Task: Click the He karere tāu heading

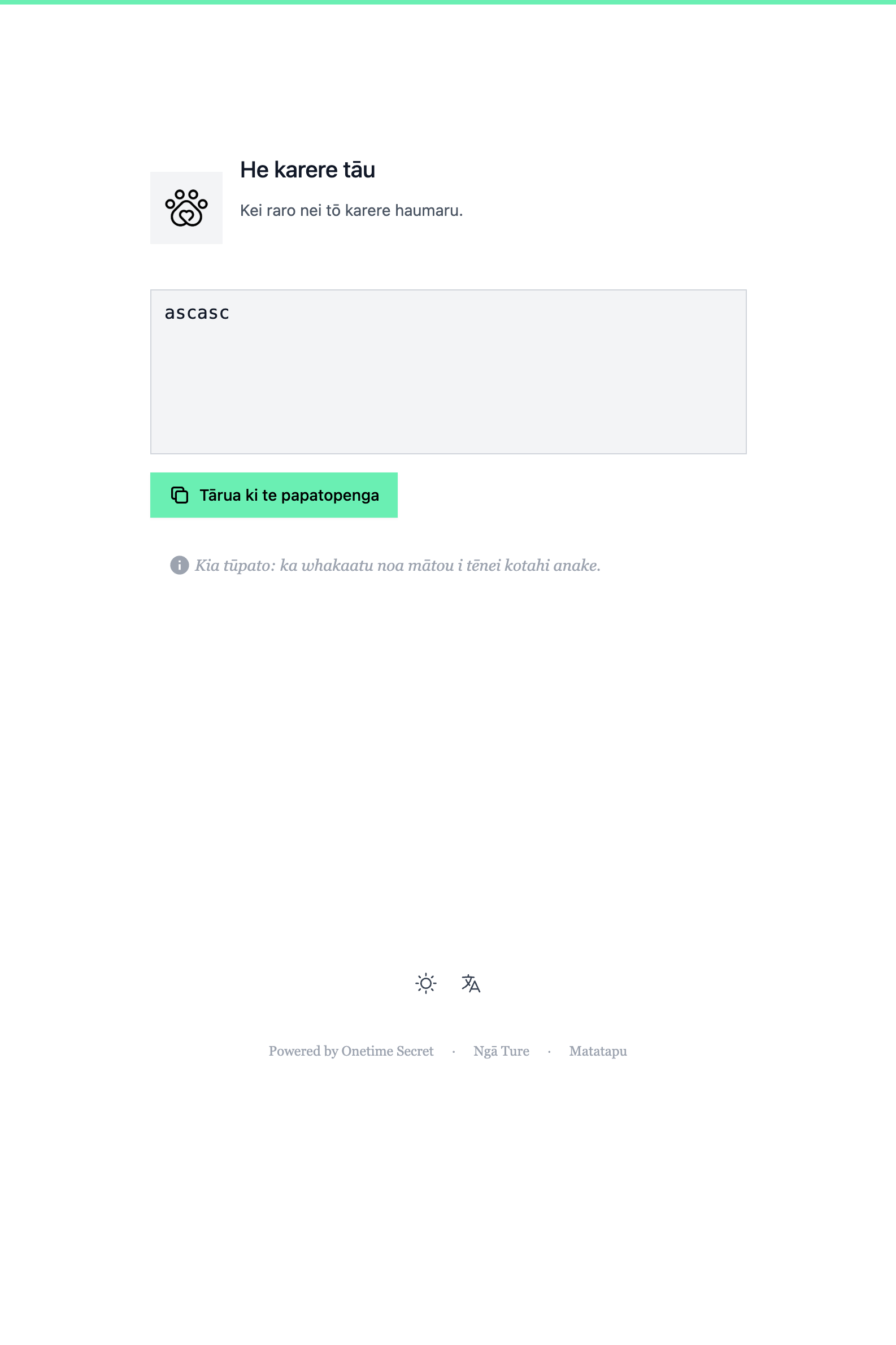Action: point(307,170)
